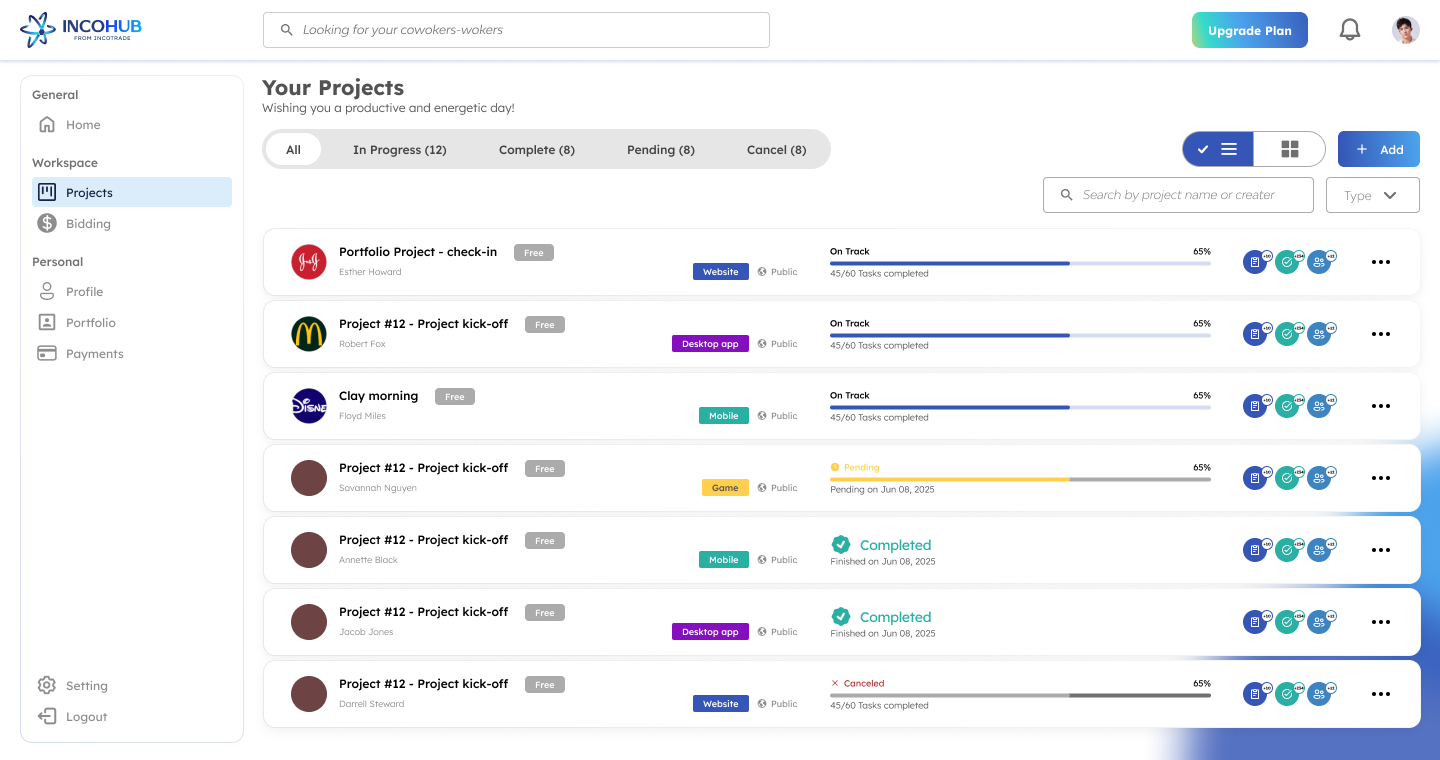Click the Mobile tag on Clay morning
The width and height of the screenshot is (1440, 760).
[724, 416]
